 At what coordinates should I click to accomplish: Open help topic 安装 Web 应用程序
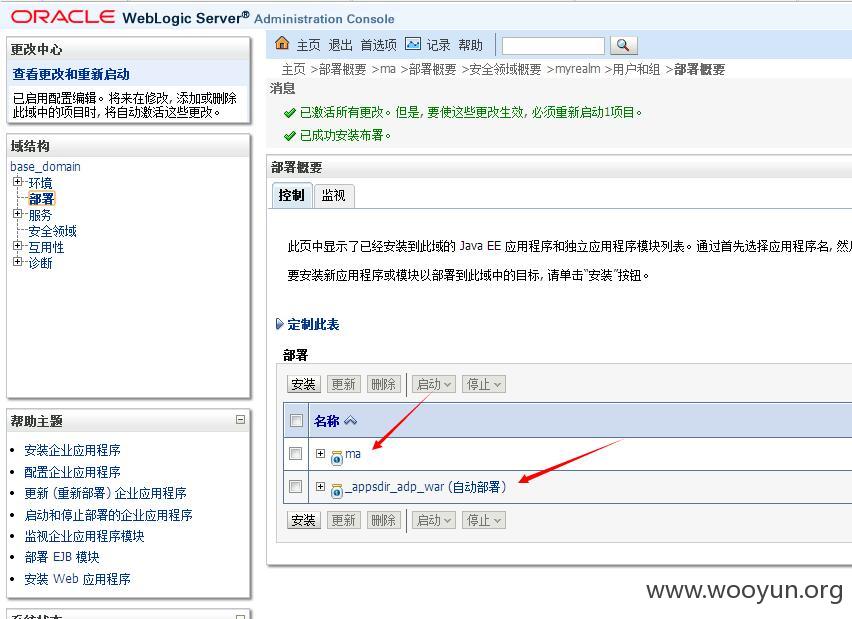(x=77, y=579)
